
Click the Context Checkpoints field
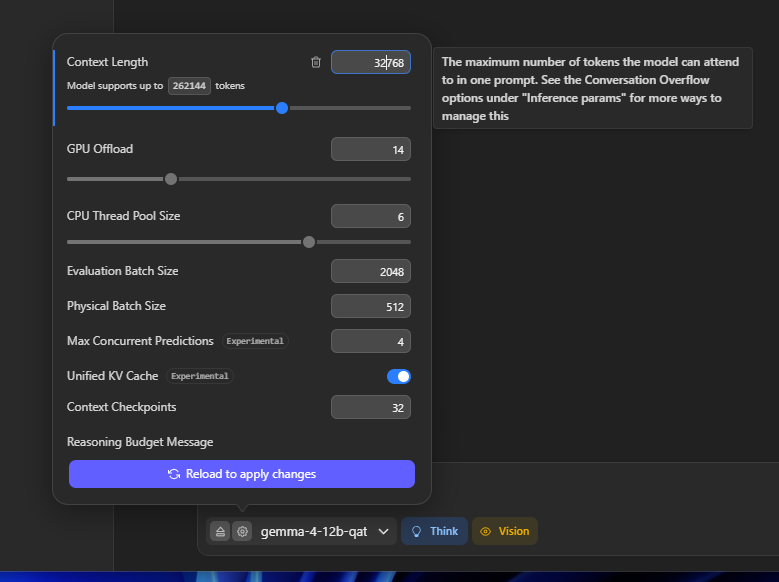pos(371,407)
